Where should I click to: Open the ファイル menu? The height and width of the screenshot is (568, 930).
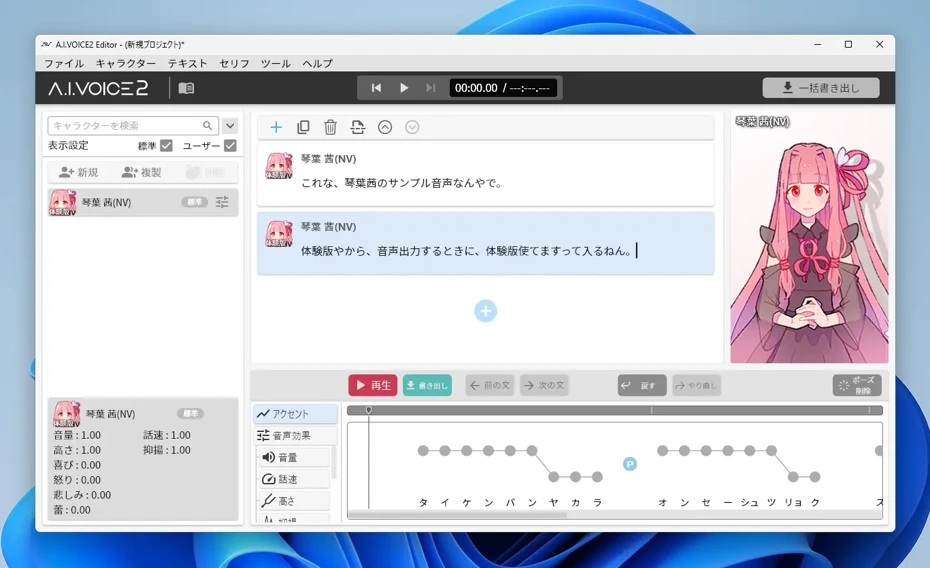tap(64, 63)
